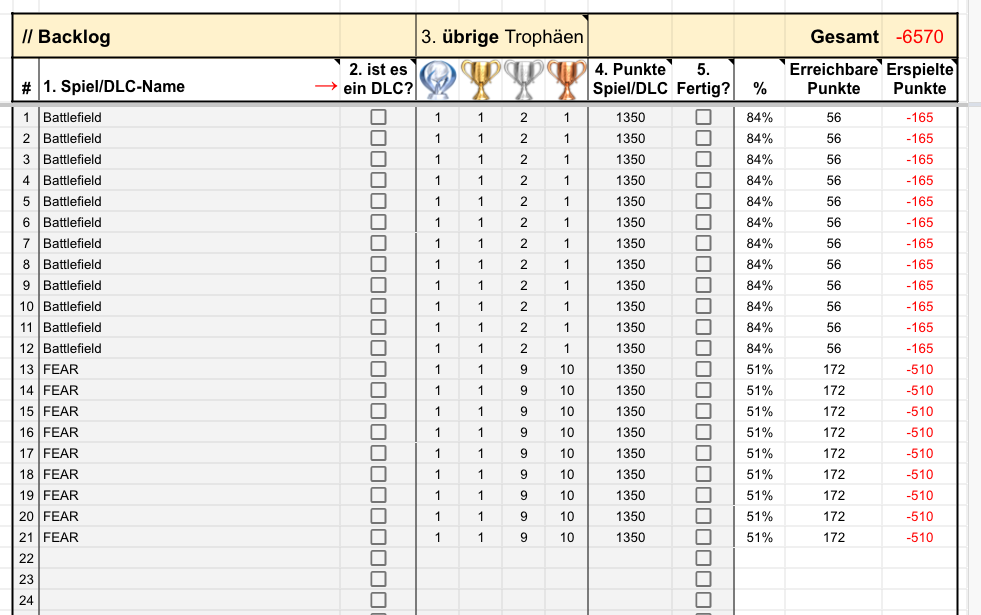The width and height of the screenshot is (981, 615).
Task: Click the bronze trophy icon header
Action: [566, 79]
